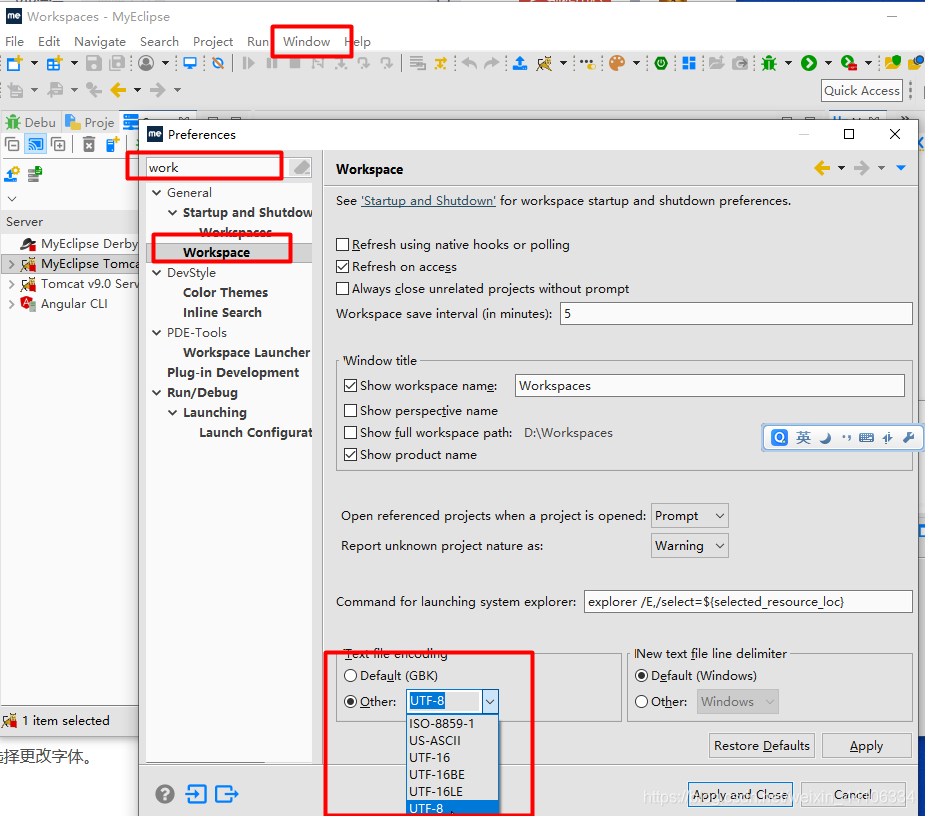Click the system explorer command field
Screen dimensions: 925x816
[748, 602]
